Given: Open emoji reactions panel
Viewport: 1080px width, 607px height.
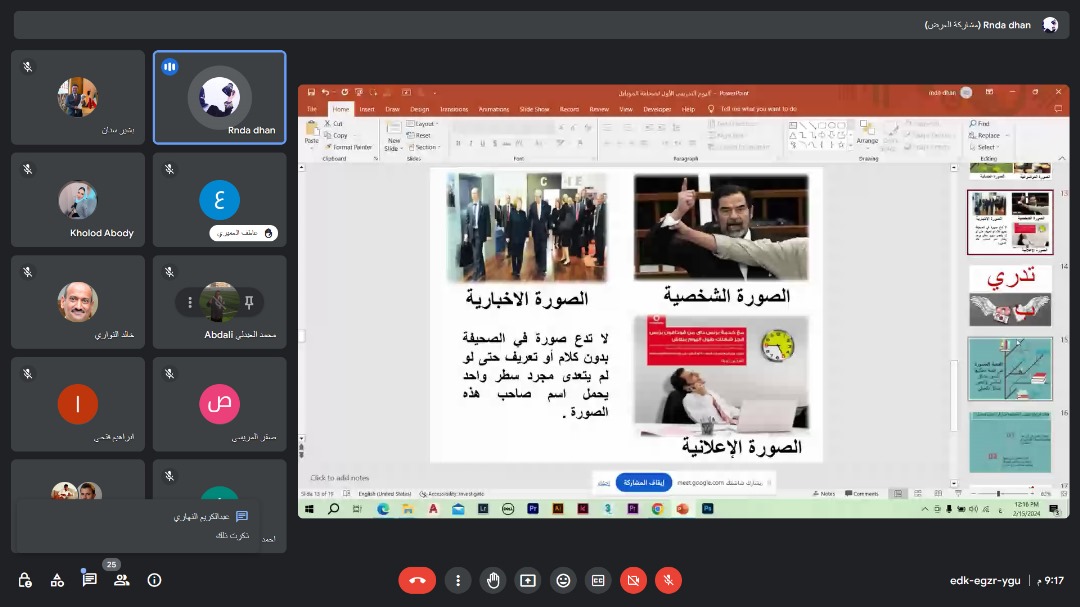Looking at the screenshot, I should (x=563, y=580).
